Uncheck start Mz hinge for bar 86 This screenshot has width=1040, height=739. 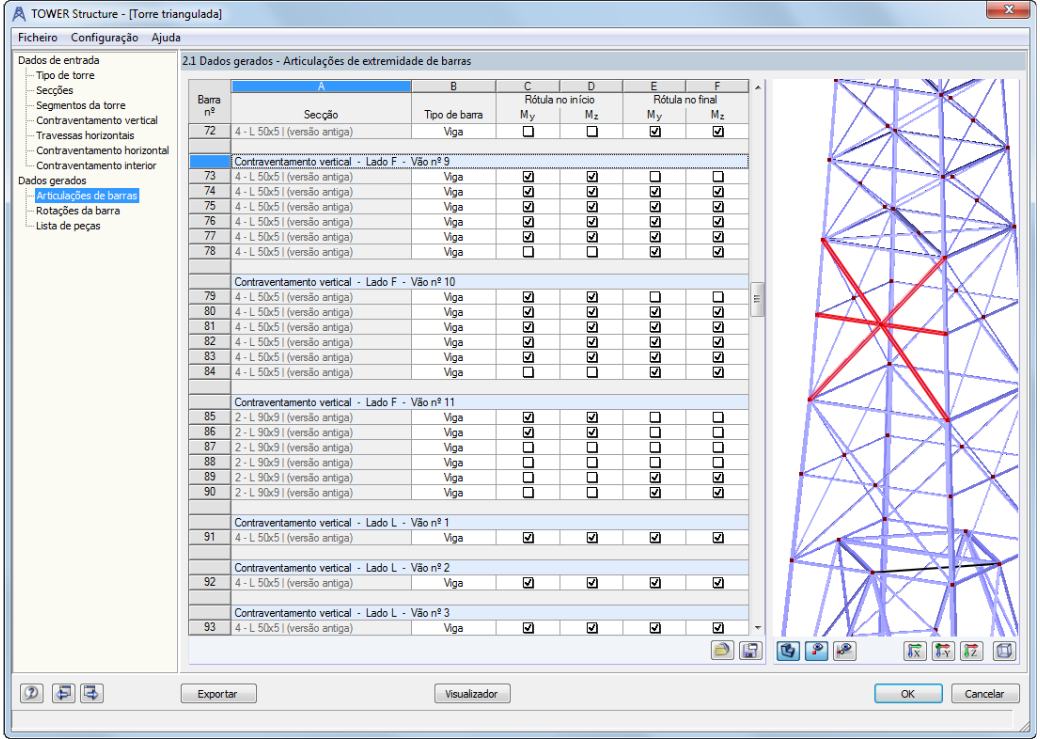pos(592,432)
